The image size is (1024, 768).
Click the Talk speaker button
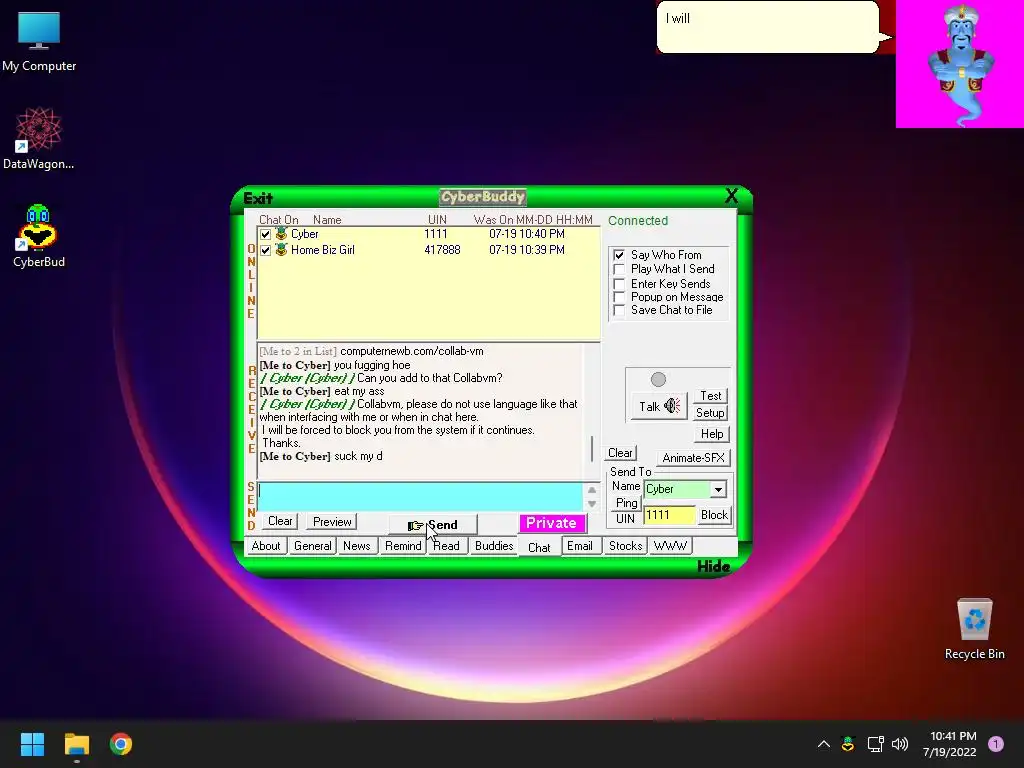click(x=659, y=406)
